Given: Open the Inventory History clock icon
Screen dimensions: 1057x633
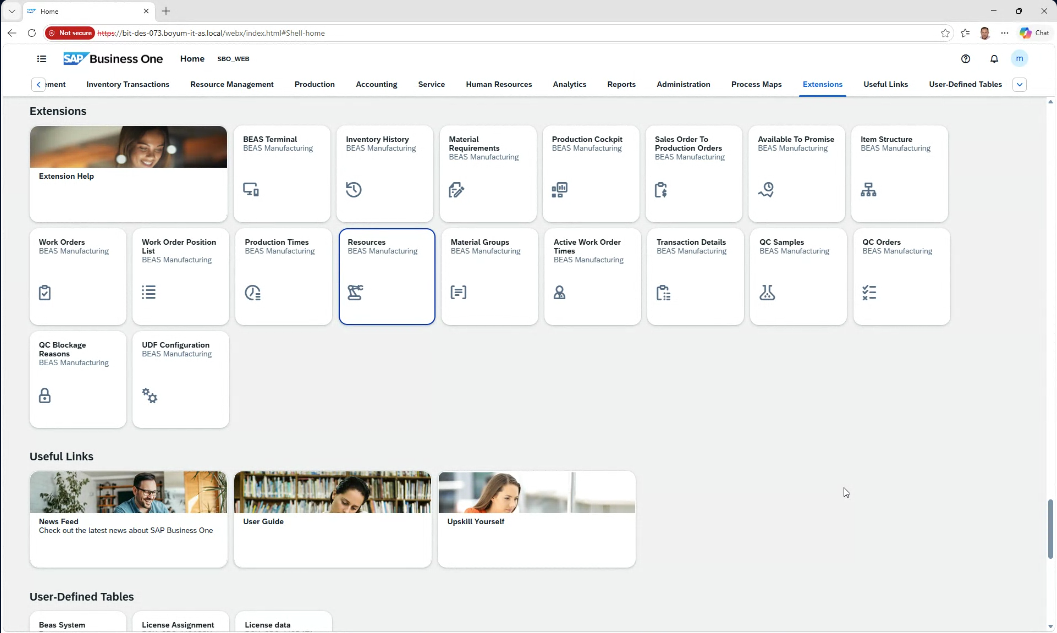Looking at the screenshot, I should (x=354, y=190).
